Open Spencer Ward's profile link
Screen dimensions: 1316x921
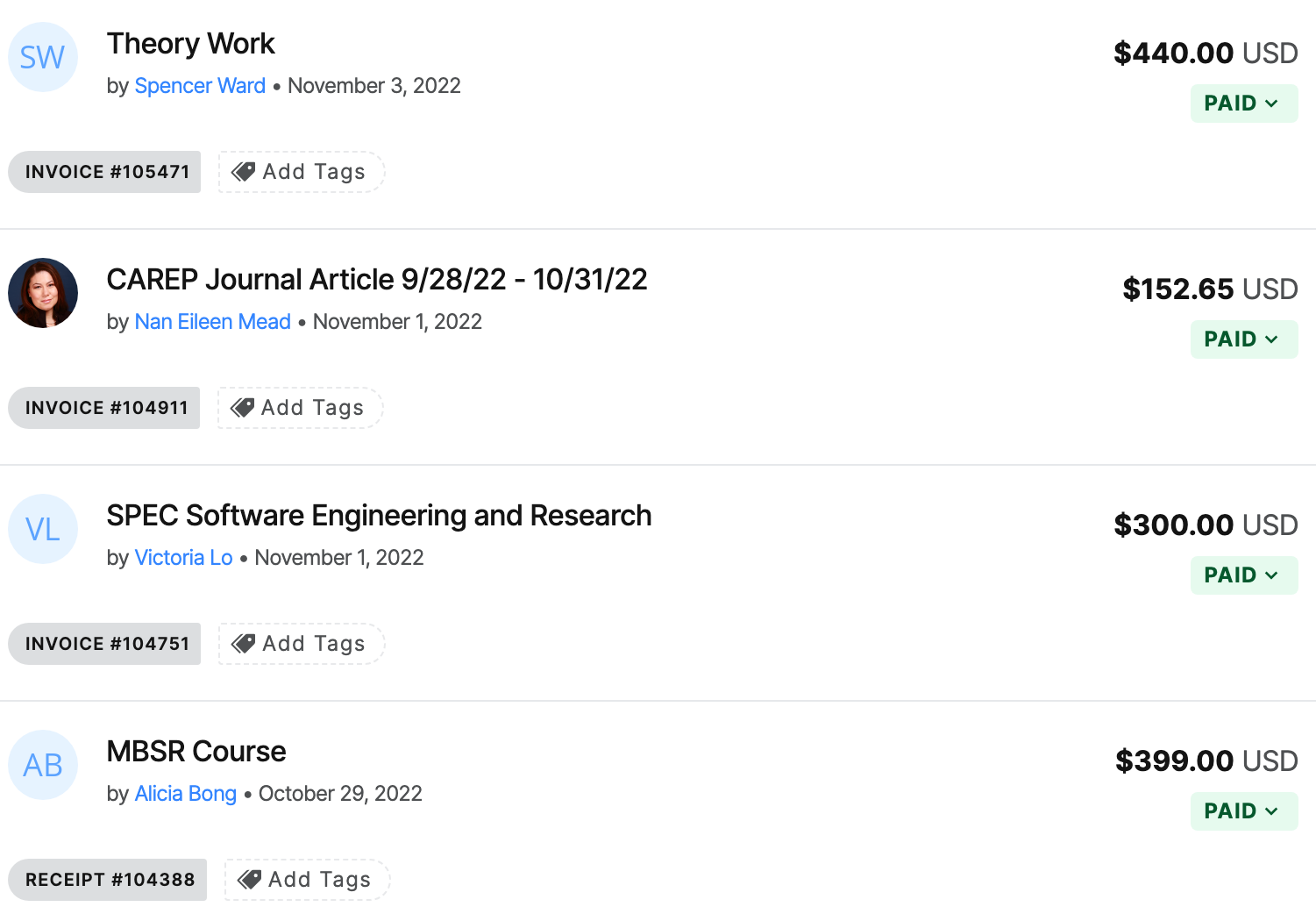[200, 86]
